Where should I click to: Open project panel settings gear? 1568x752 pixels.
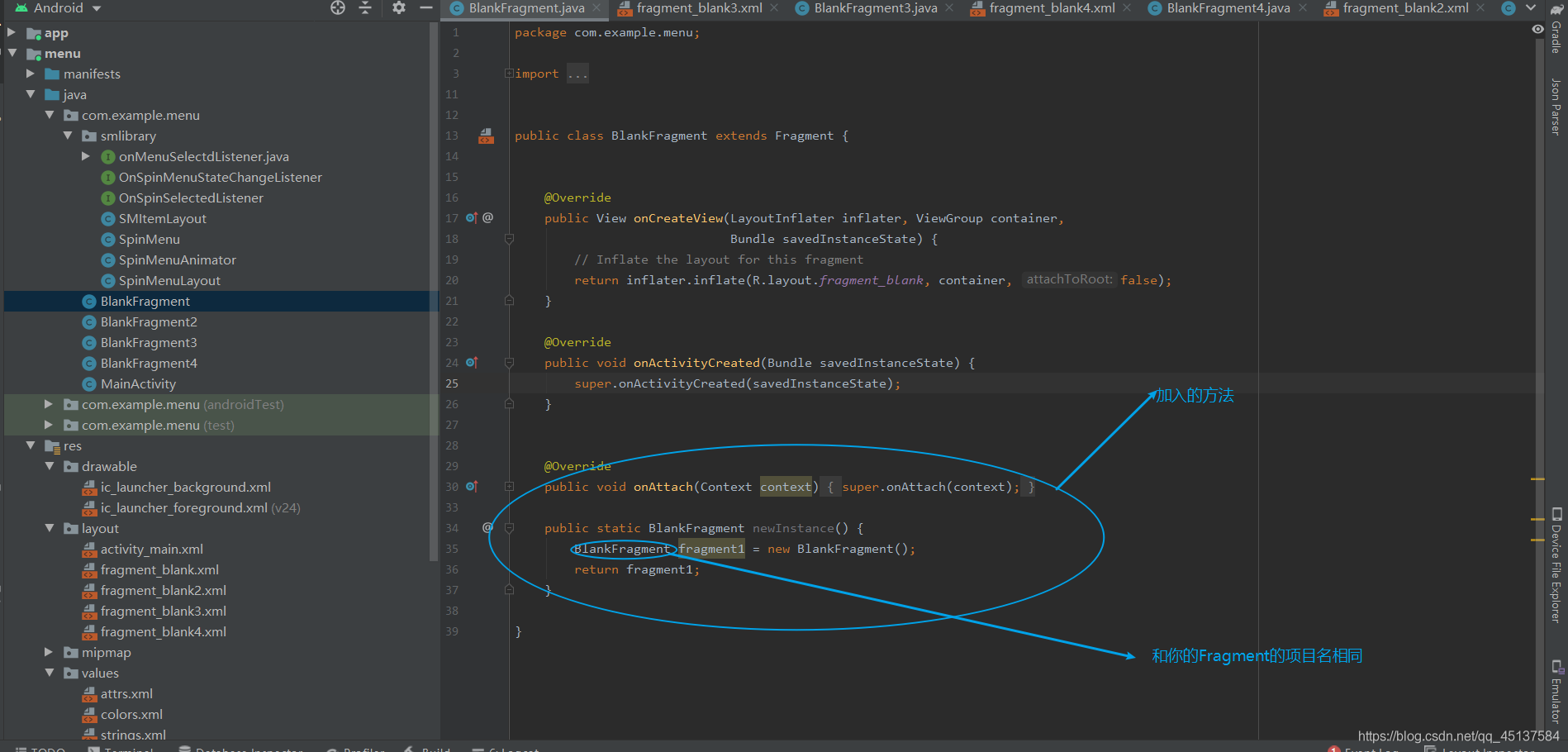coord(399,8)
